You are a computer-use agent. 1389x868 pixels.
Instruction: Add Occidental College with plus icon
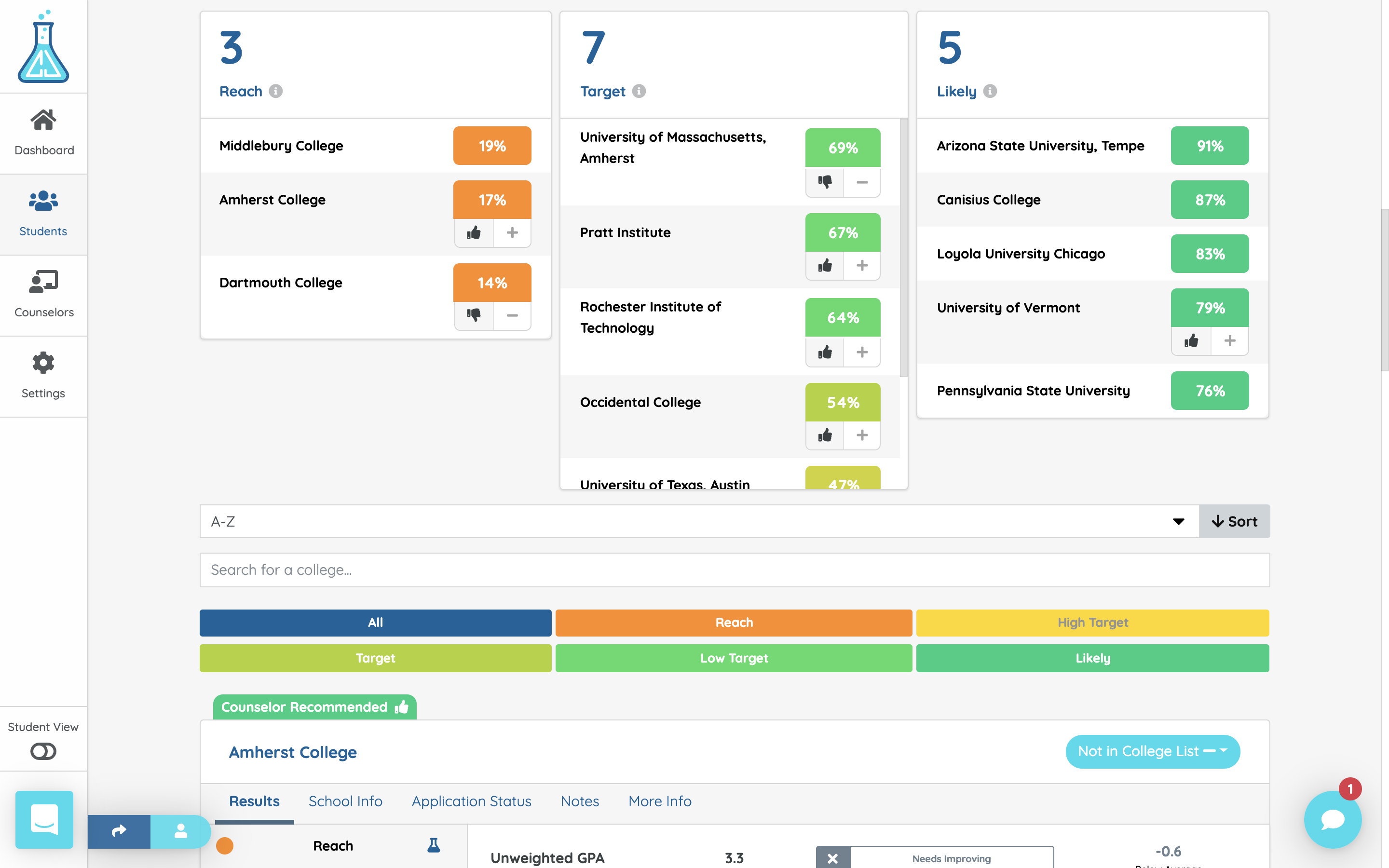(861, 435)
